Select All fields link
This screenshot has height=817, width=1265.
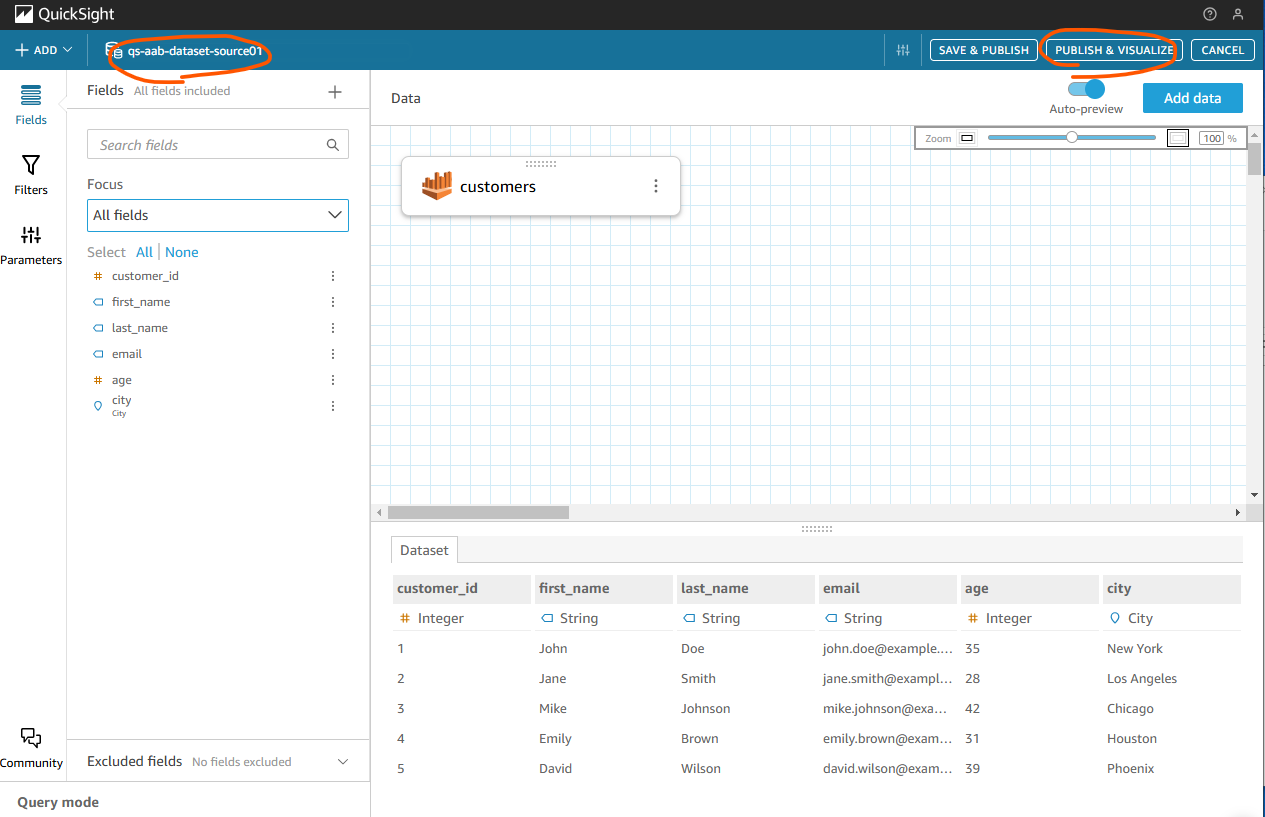coord(144,252)
